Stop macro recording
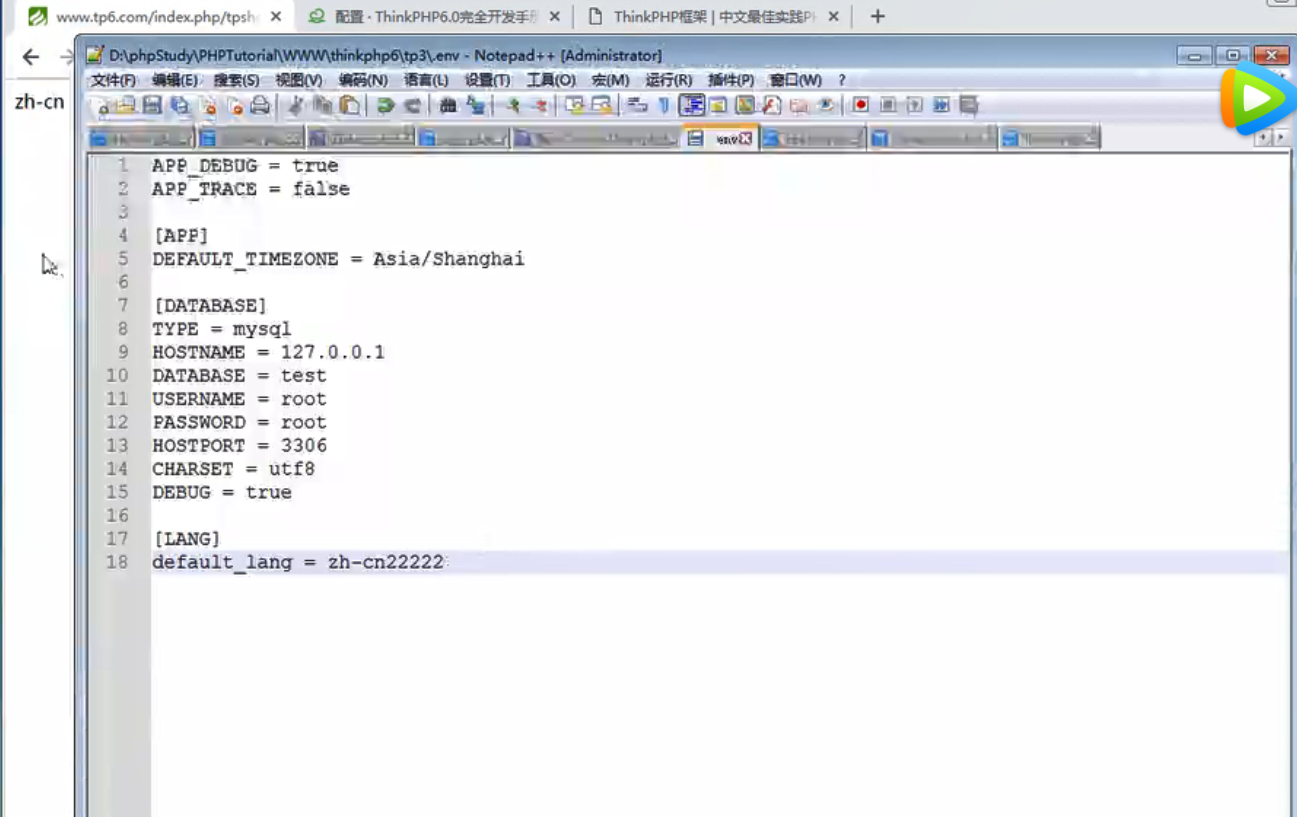 [887, 105]
